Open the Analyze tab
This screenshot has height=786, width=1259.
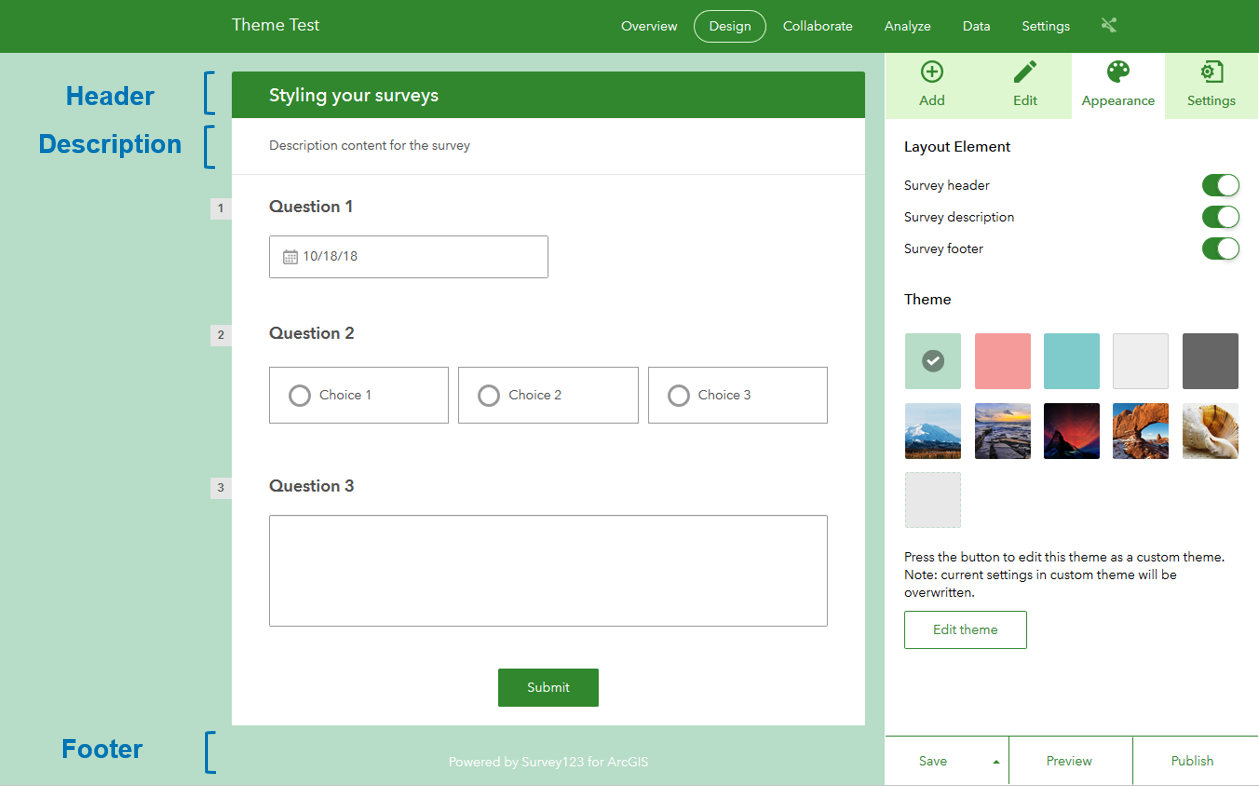point(907,26)
